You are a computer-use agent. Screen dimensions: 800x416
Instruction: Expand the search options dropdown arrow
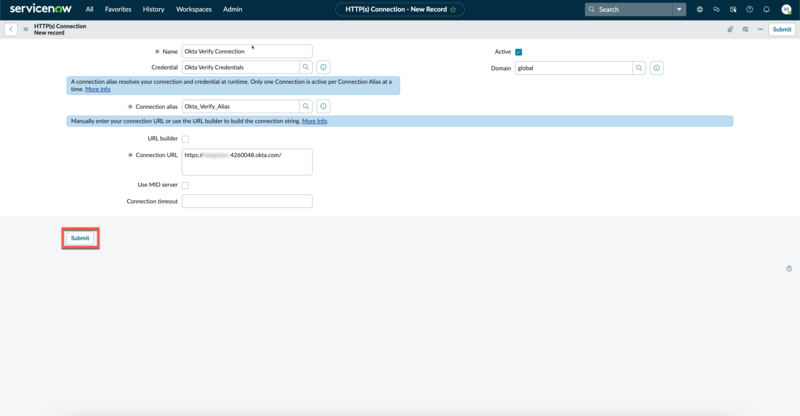point(679,9)
